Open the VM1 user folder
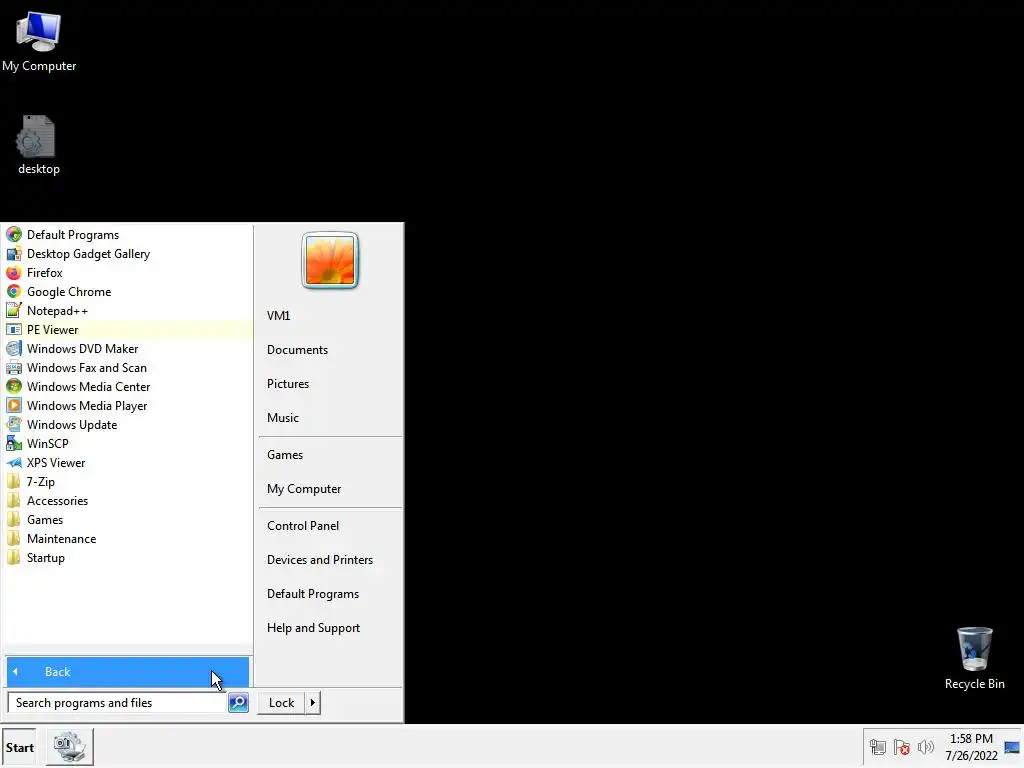The height and width of the screenshot is (768, 1024). coord(279,315)
